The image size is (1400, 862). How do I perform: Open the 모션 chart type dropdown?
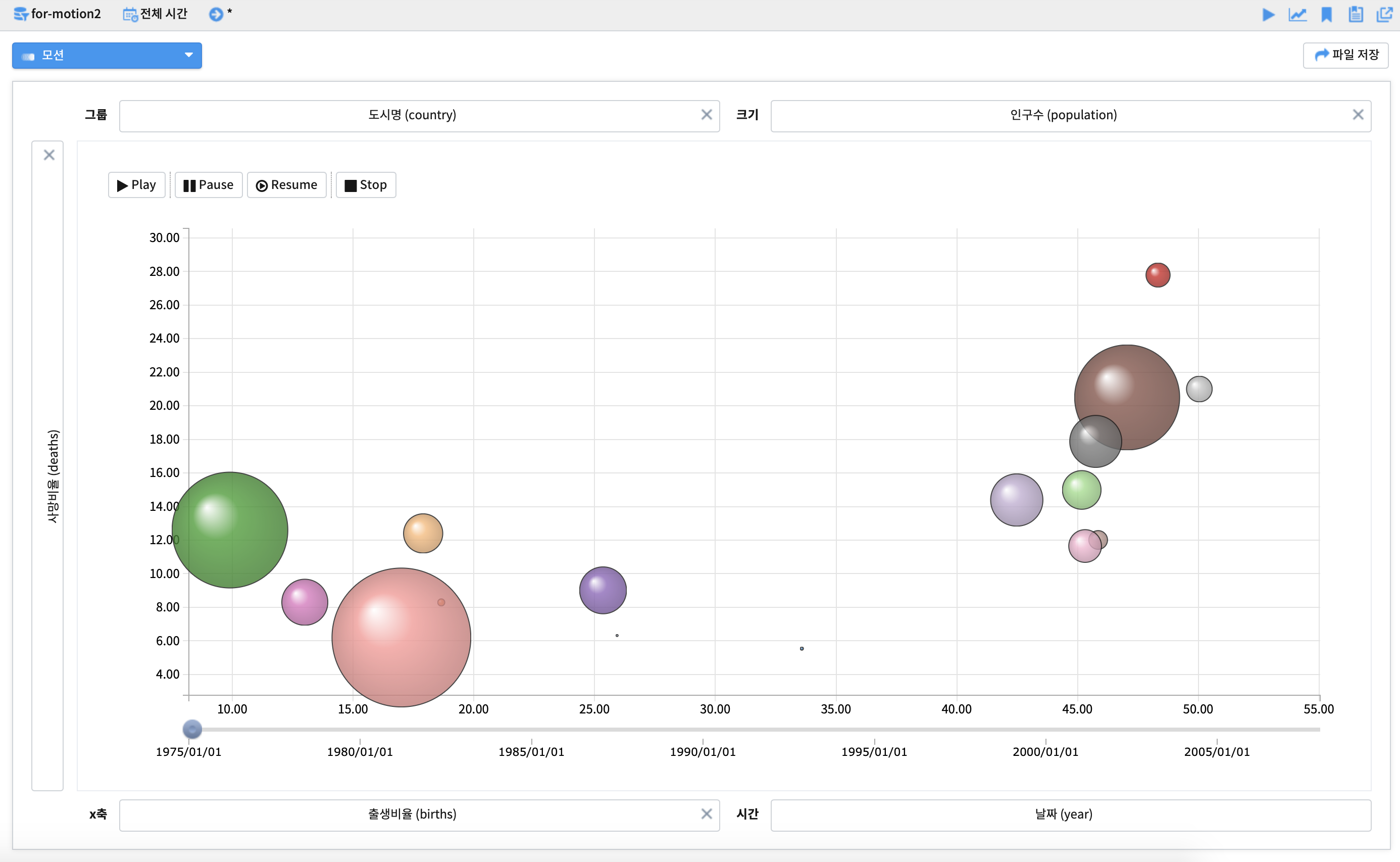[107, 55]
